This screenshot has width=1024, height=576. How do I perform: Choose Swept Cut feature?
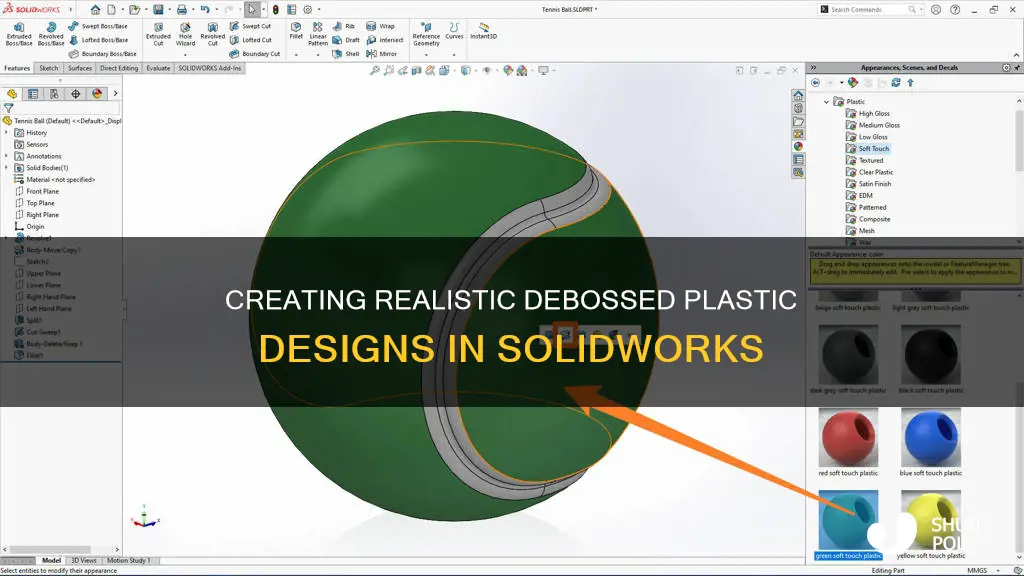click(250, 26)
